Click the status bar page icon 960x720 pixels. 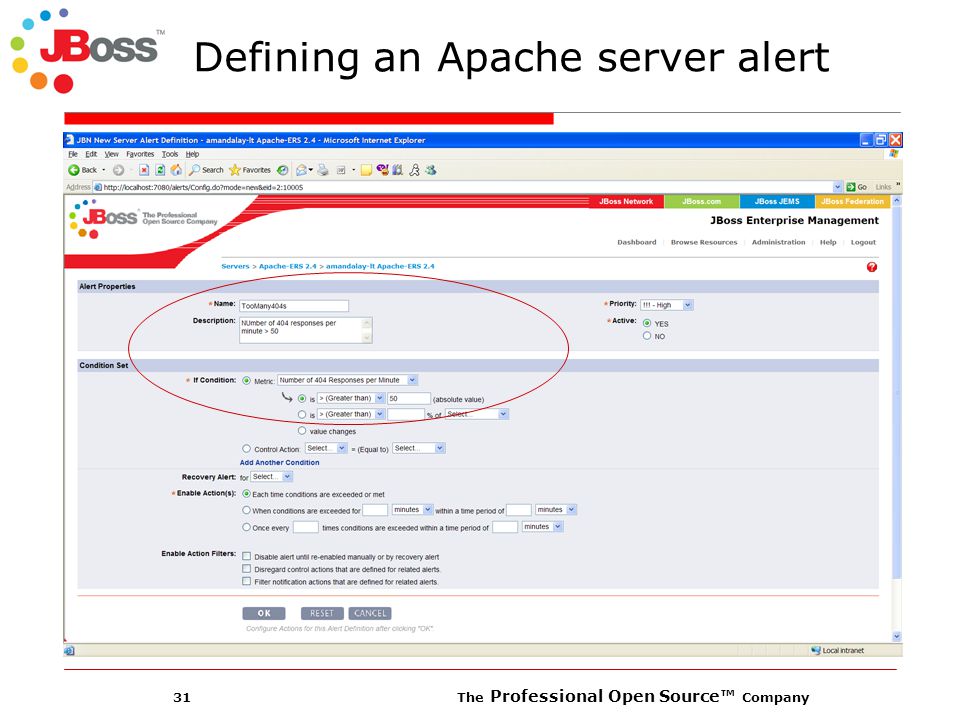pyautogui.click(x=69, y=650)
